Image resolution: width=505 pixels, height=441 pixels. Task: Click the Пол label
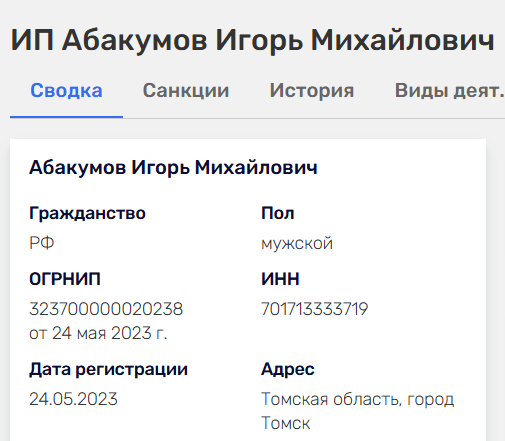(x=278, y=213)
